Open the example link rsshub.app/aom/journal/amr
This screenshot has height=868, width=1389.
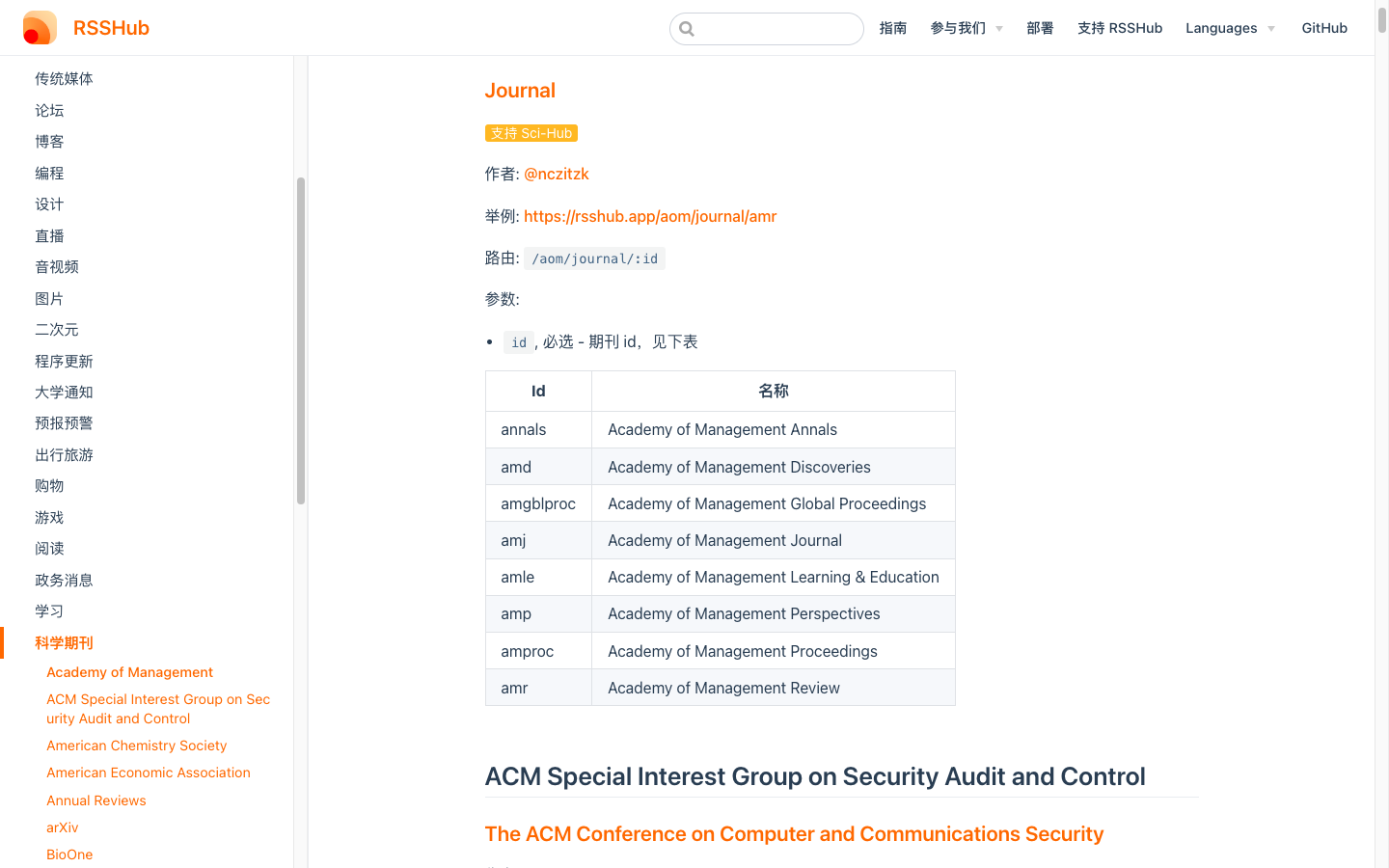[x=650, y=216]
